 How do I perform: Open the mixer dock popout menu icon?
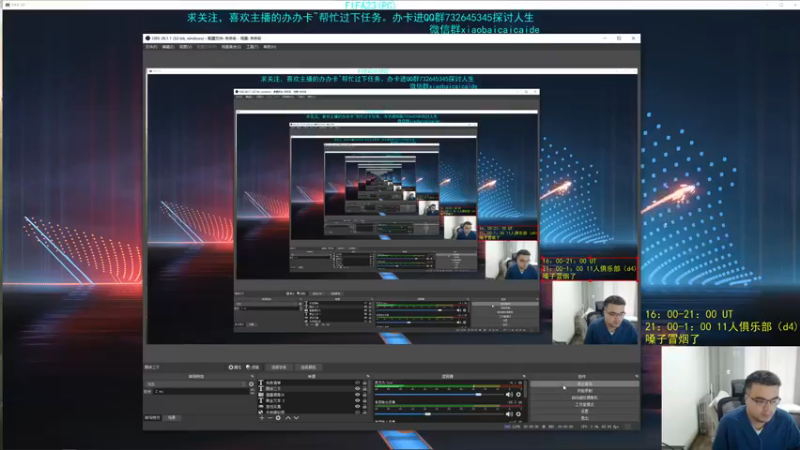coord(524,377)
